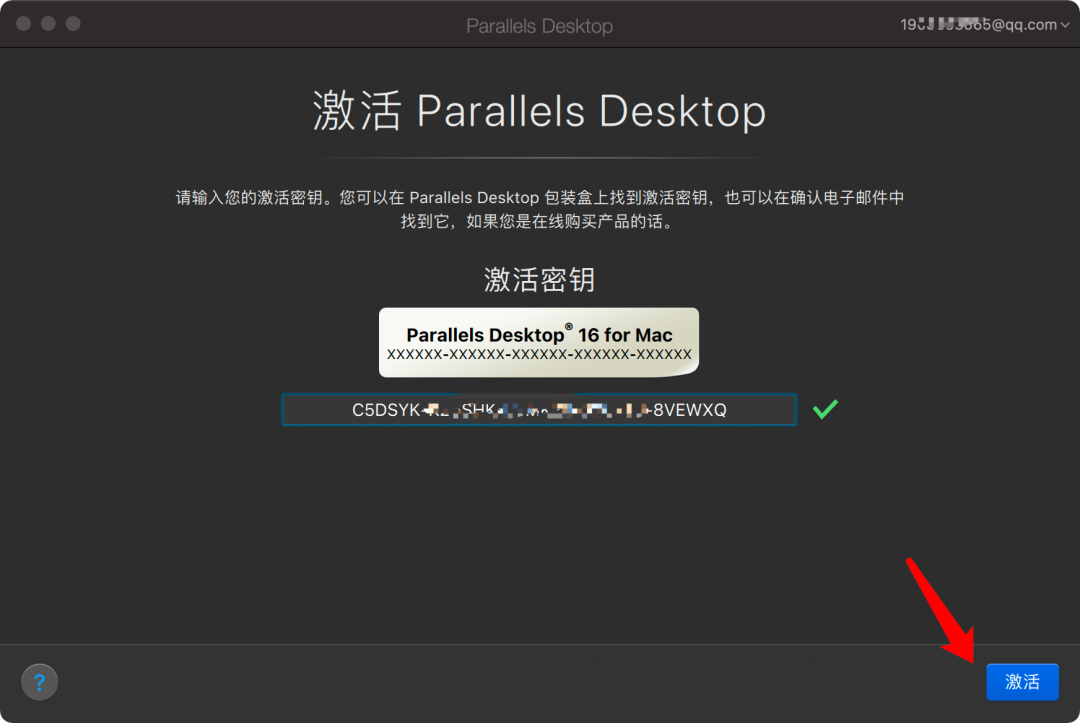Close the window with the red button
1080x723 pixels.
point(23,23)
